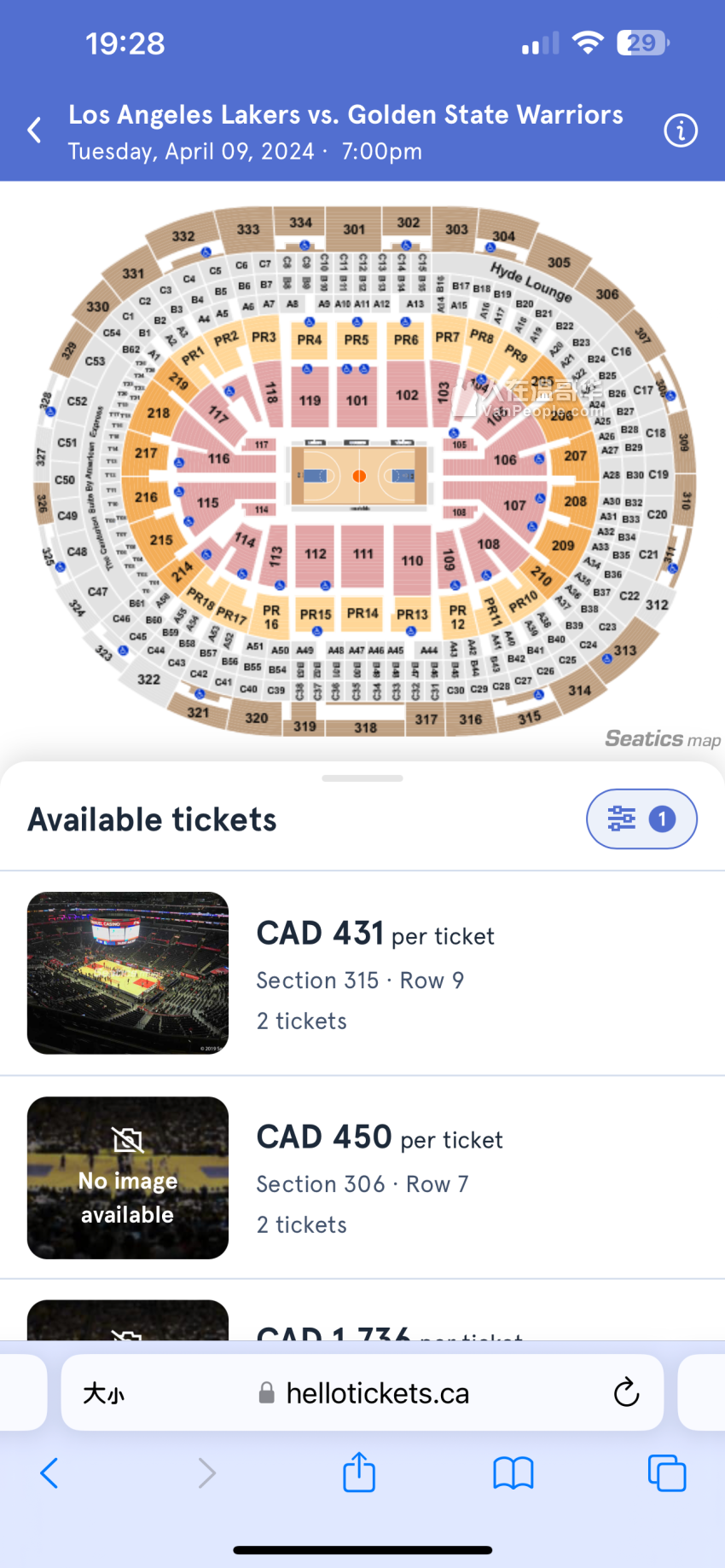Select section 318 on the seating chart
Viewport: 725px width, 1568px height.
[365, 727]
